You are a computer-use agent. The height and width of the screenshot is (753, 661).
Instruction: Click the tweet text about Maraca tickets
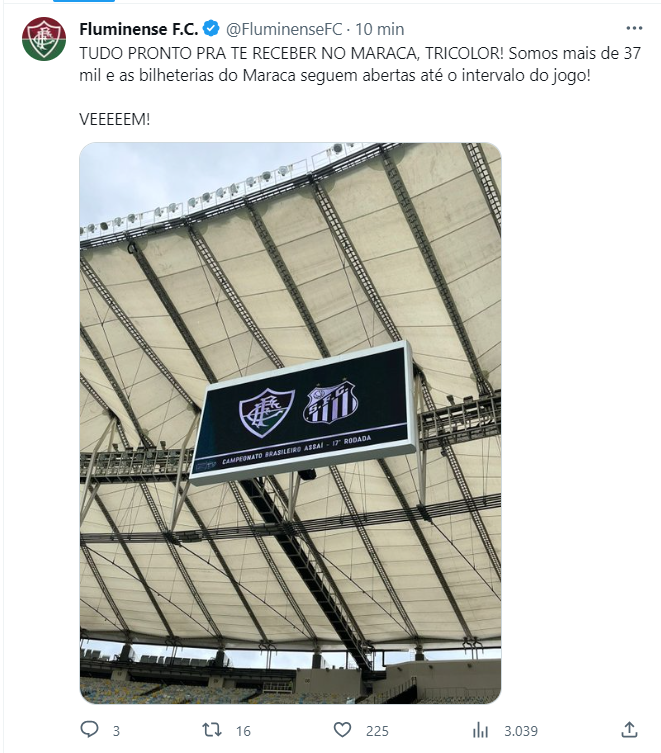click(360, 64)
